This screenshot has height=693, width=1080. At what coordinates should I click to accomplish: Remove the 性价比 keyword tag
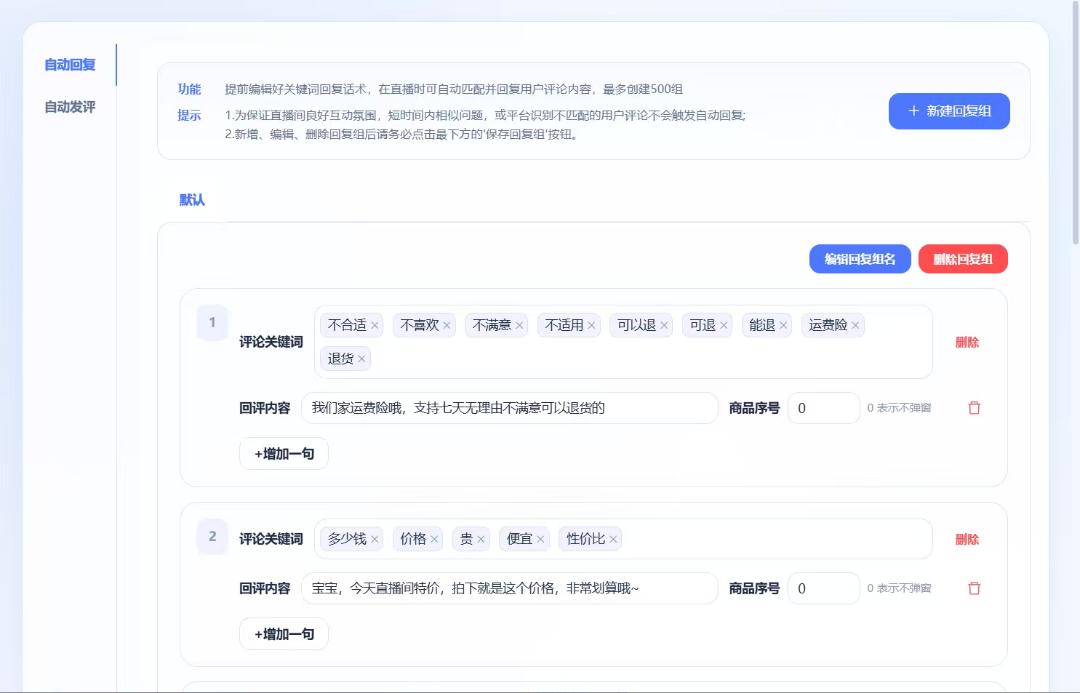pos(613,539)
